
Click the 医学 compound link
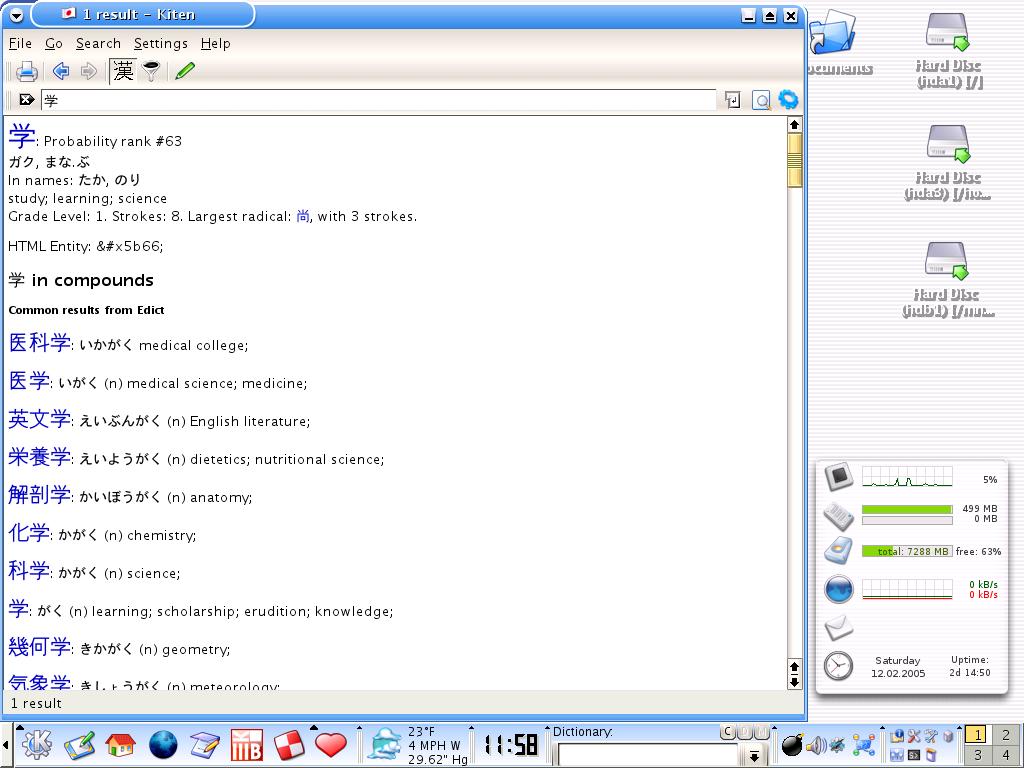(29, 381)
